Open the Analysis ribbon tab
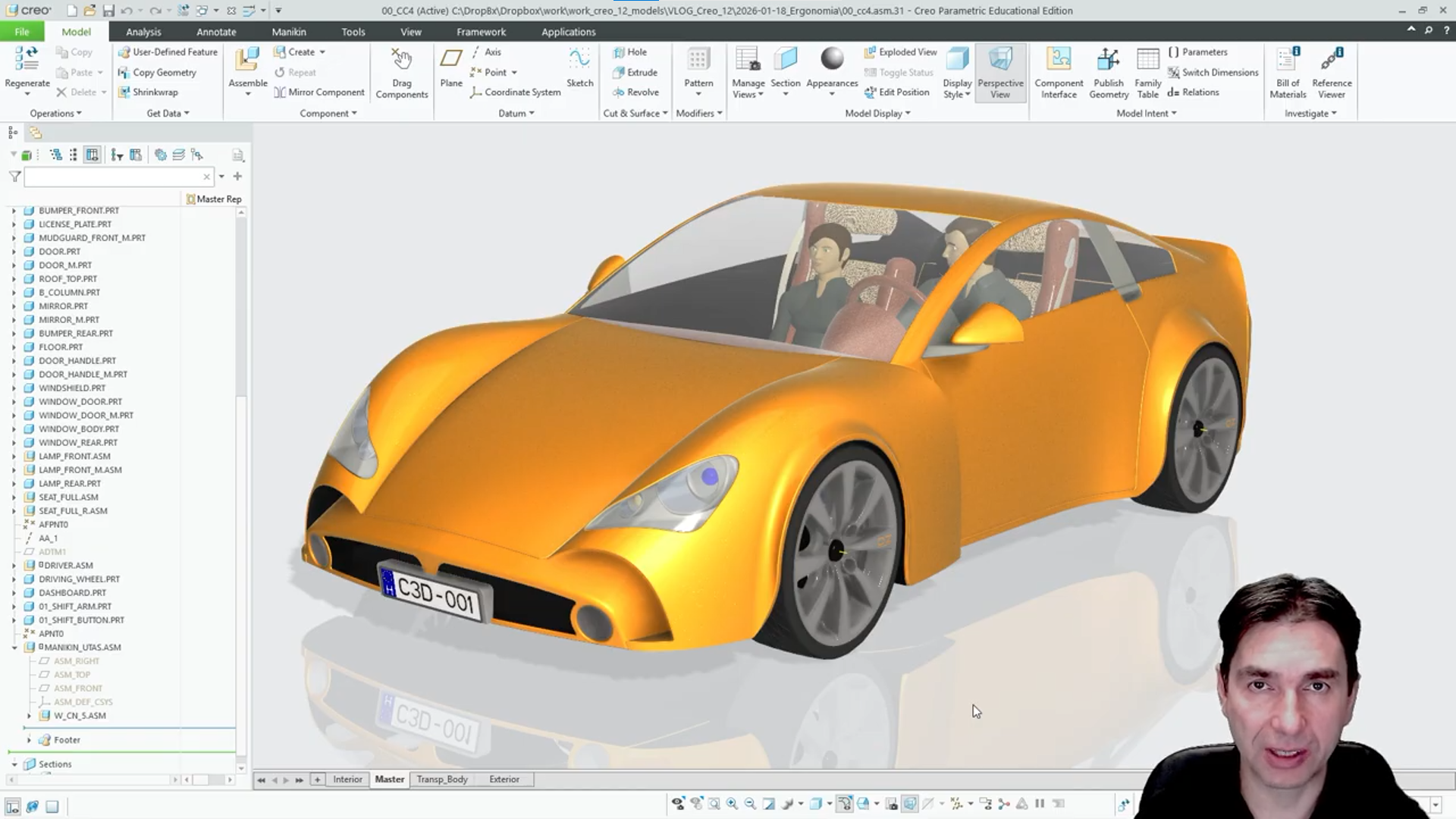The image size is (1456, 819). (x=143, y=32)
